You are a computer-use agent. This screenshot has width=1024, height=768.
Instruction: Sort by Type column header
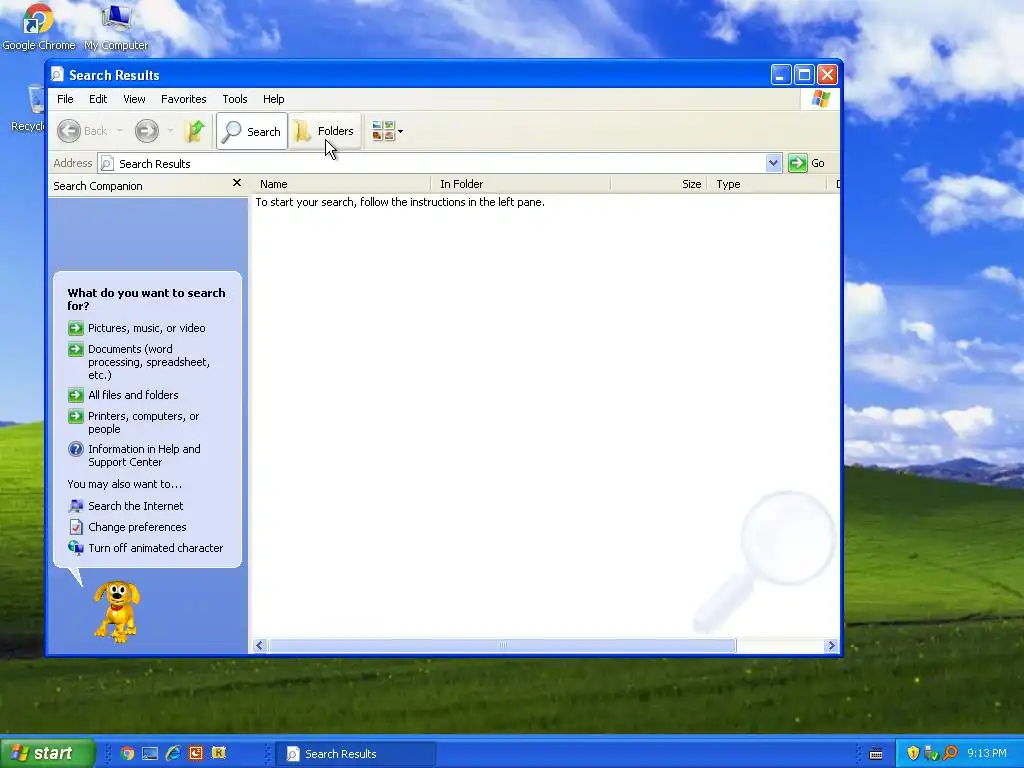(x=767, y=184)
